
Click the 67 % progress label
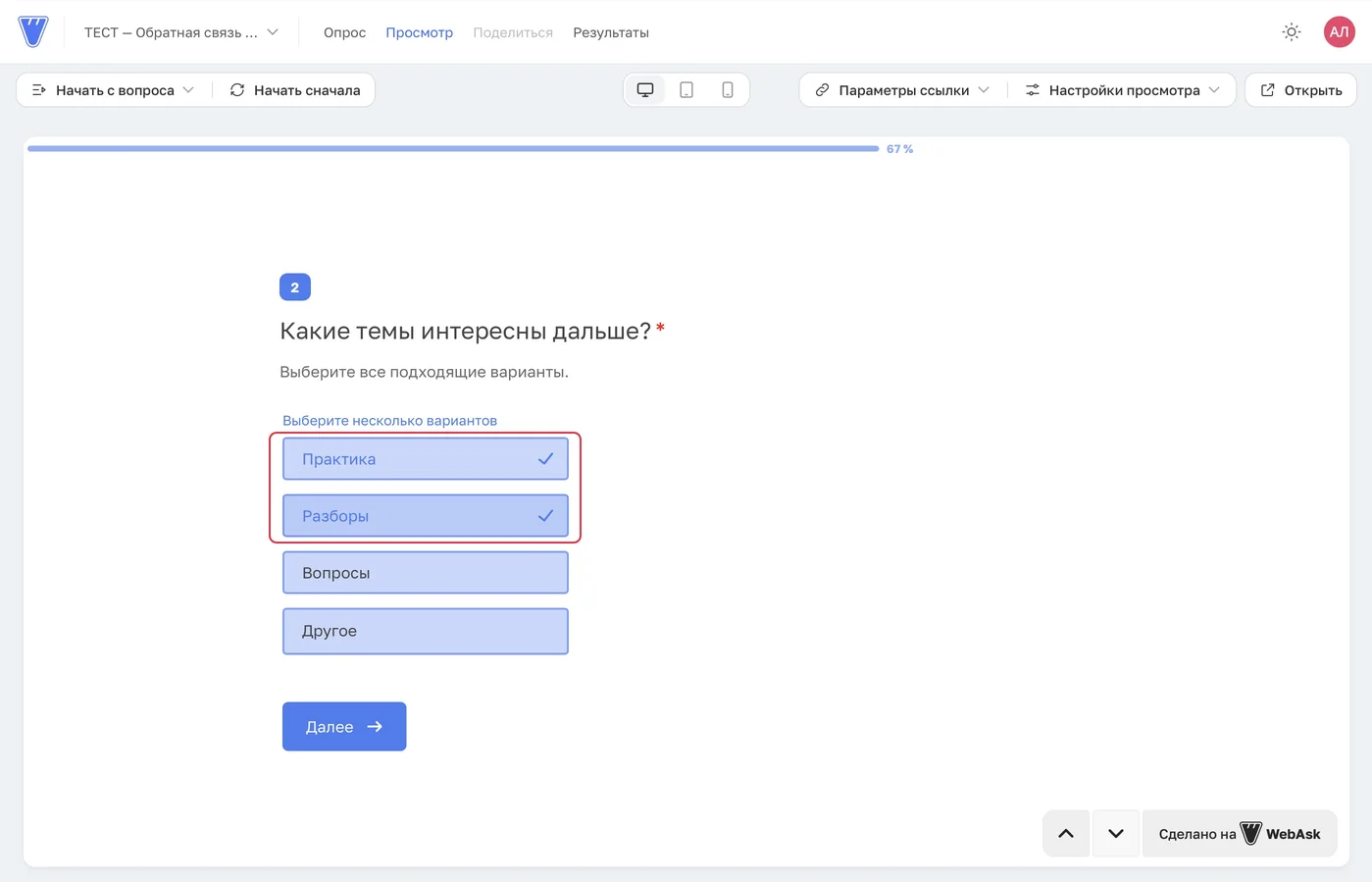pyautogui.click(x=899, y=149)
